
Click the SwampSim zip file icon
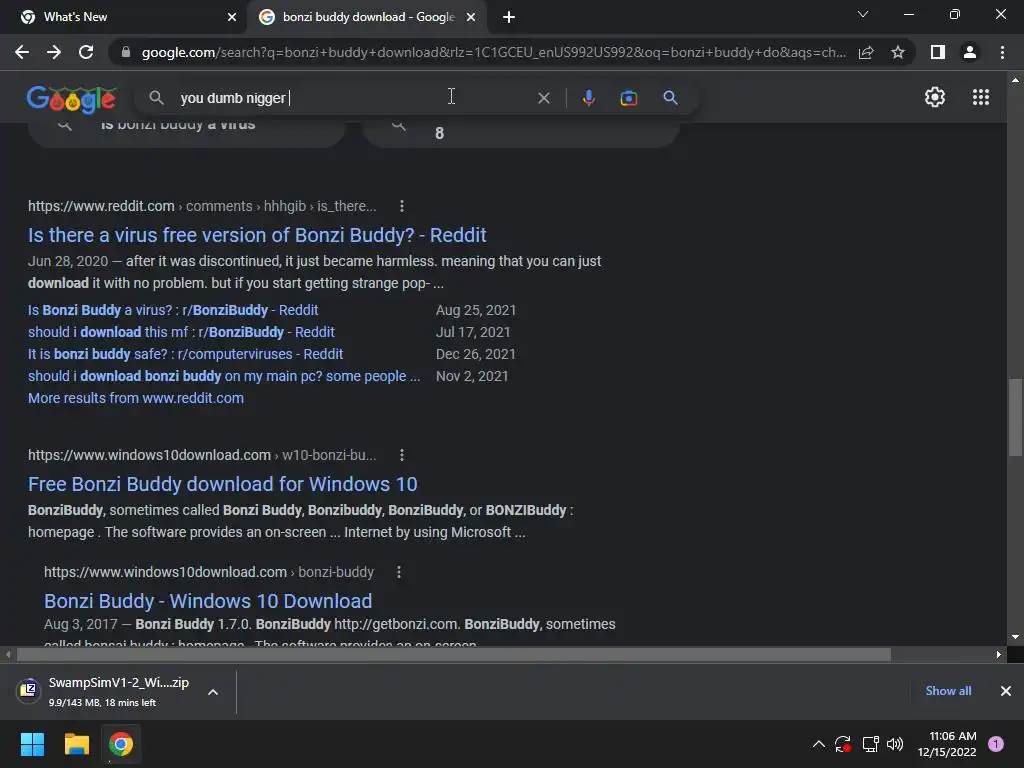click(28, 690)
